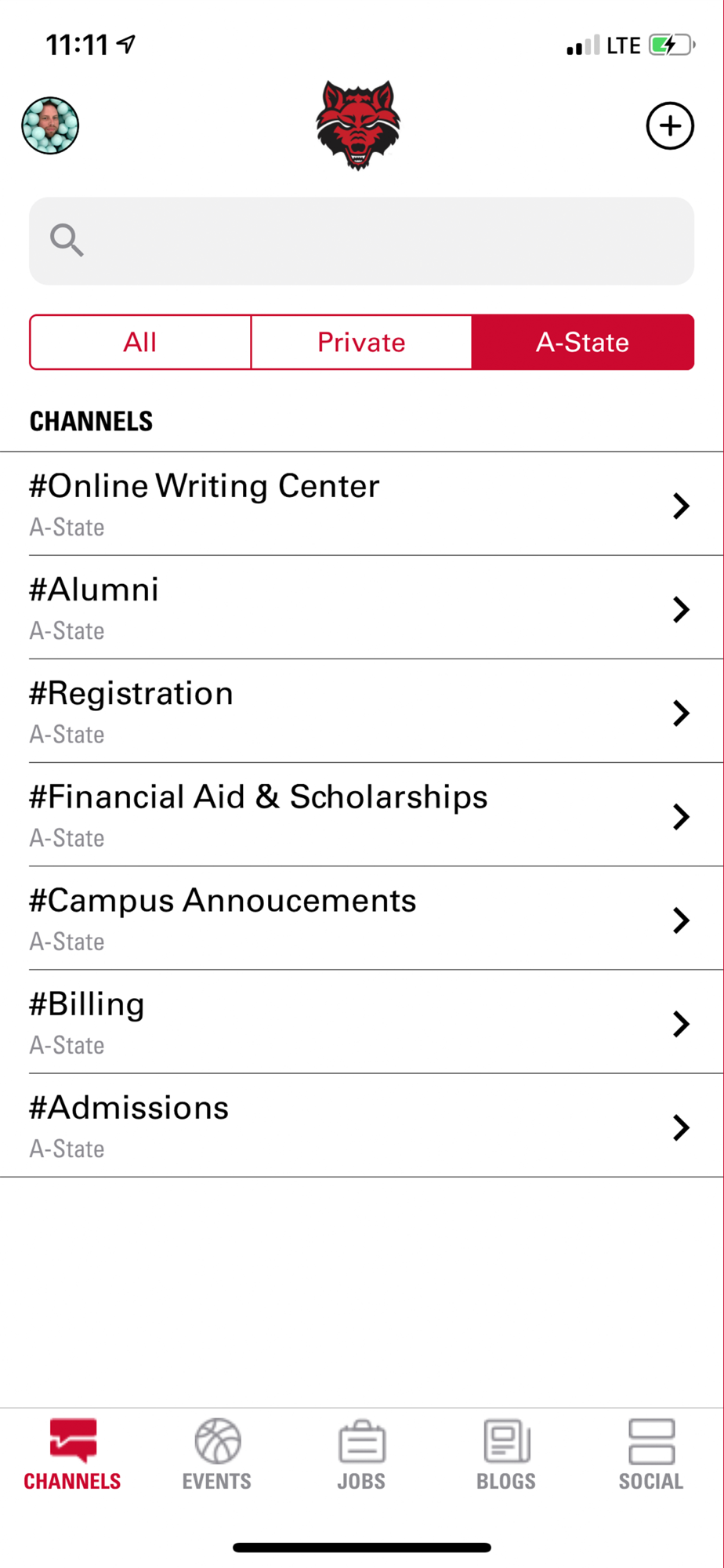Open the chevron next to #Alumni
Viewport: 724px width, 1568px height.
click(x=681, y=609)
